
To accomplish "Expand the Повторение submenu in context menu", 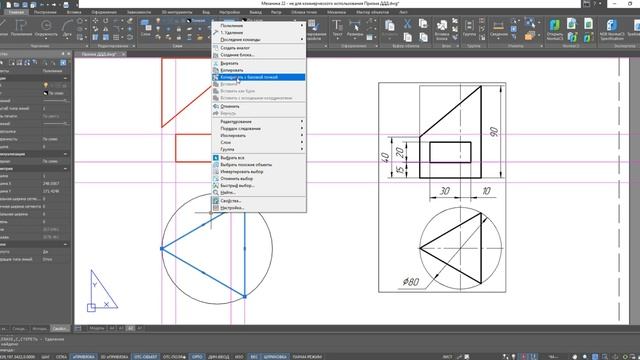I will [259, 25].
